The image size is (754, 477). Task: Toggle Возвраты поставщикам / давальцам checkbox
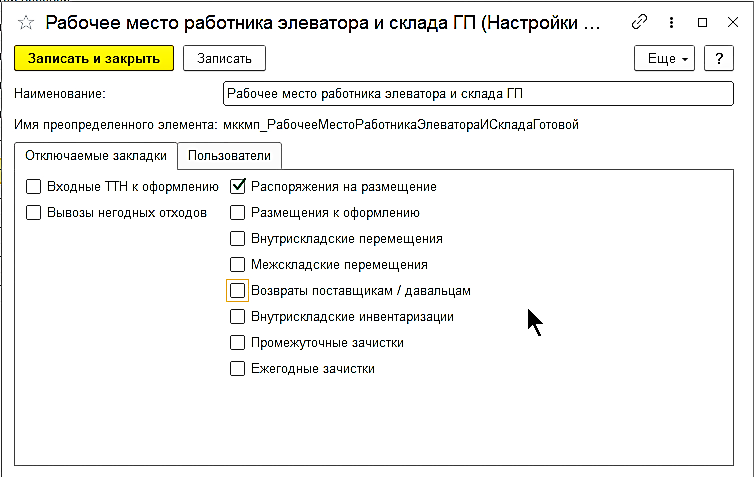click(x=238, y=291)
